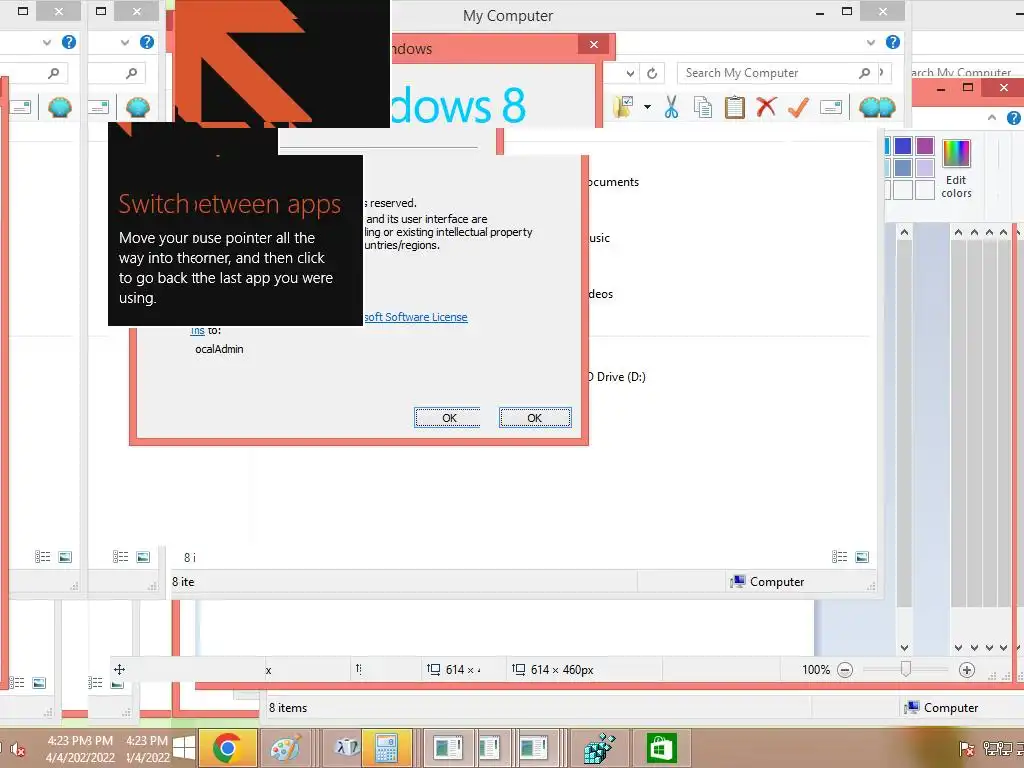Click the search magnifier in Search My Computer box
This screenshot has height=768, width=1024.
tap(865, 73)
